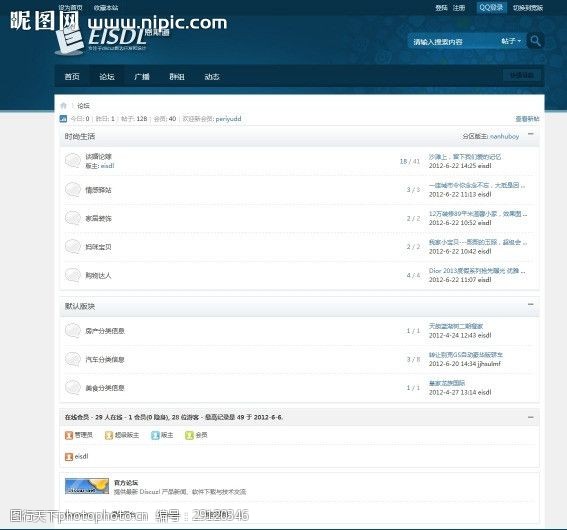Click 切换到宽版 to switch layout
Screen dimensions: 567x530
(528, 8)
